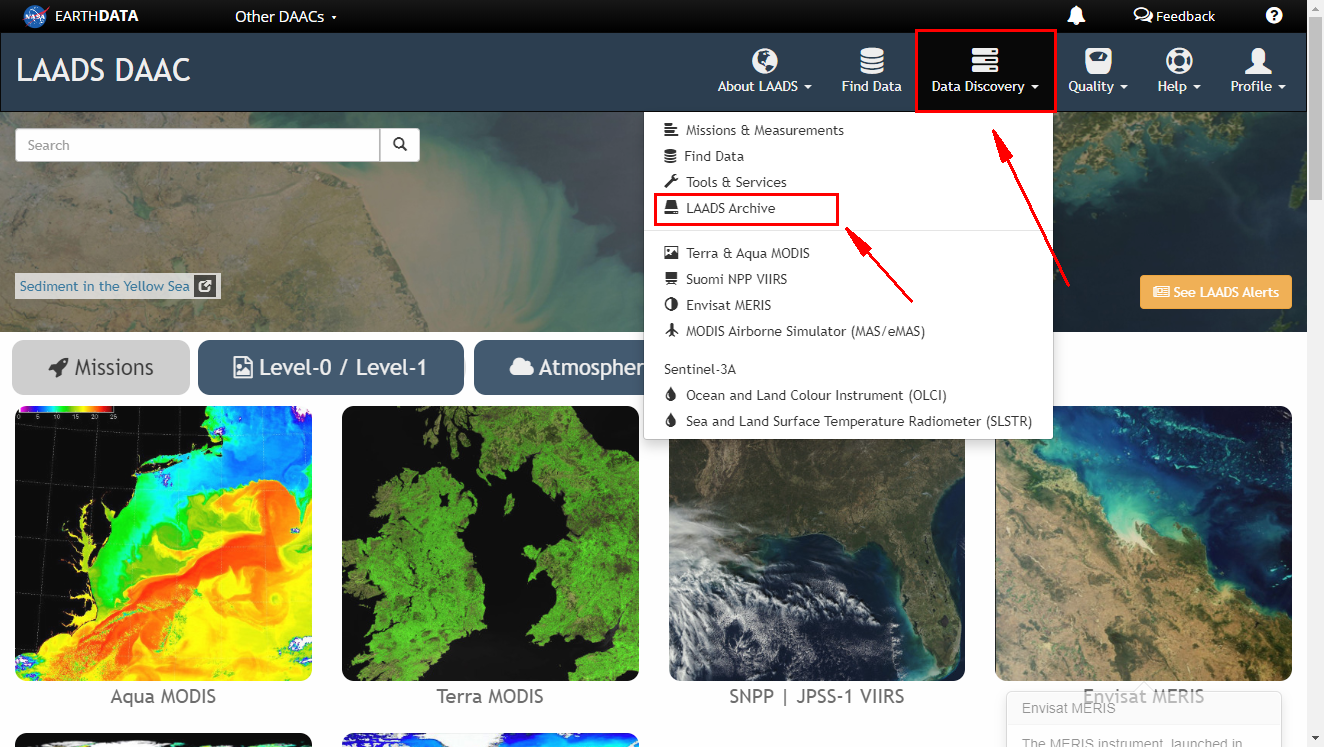The height and width of the screenshot is (747, 1324).
Task: Click the cloud icon on Atmosphere tab
Action: 521,367
